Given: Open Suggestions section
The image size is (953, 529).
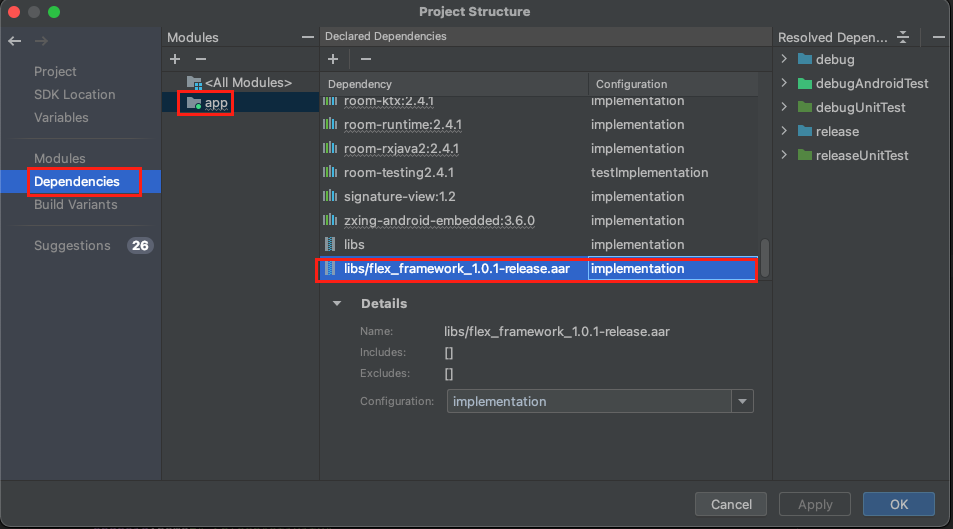Looking at the screenshot, I should pos(72,246).
